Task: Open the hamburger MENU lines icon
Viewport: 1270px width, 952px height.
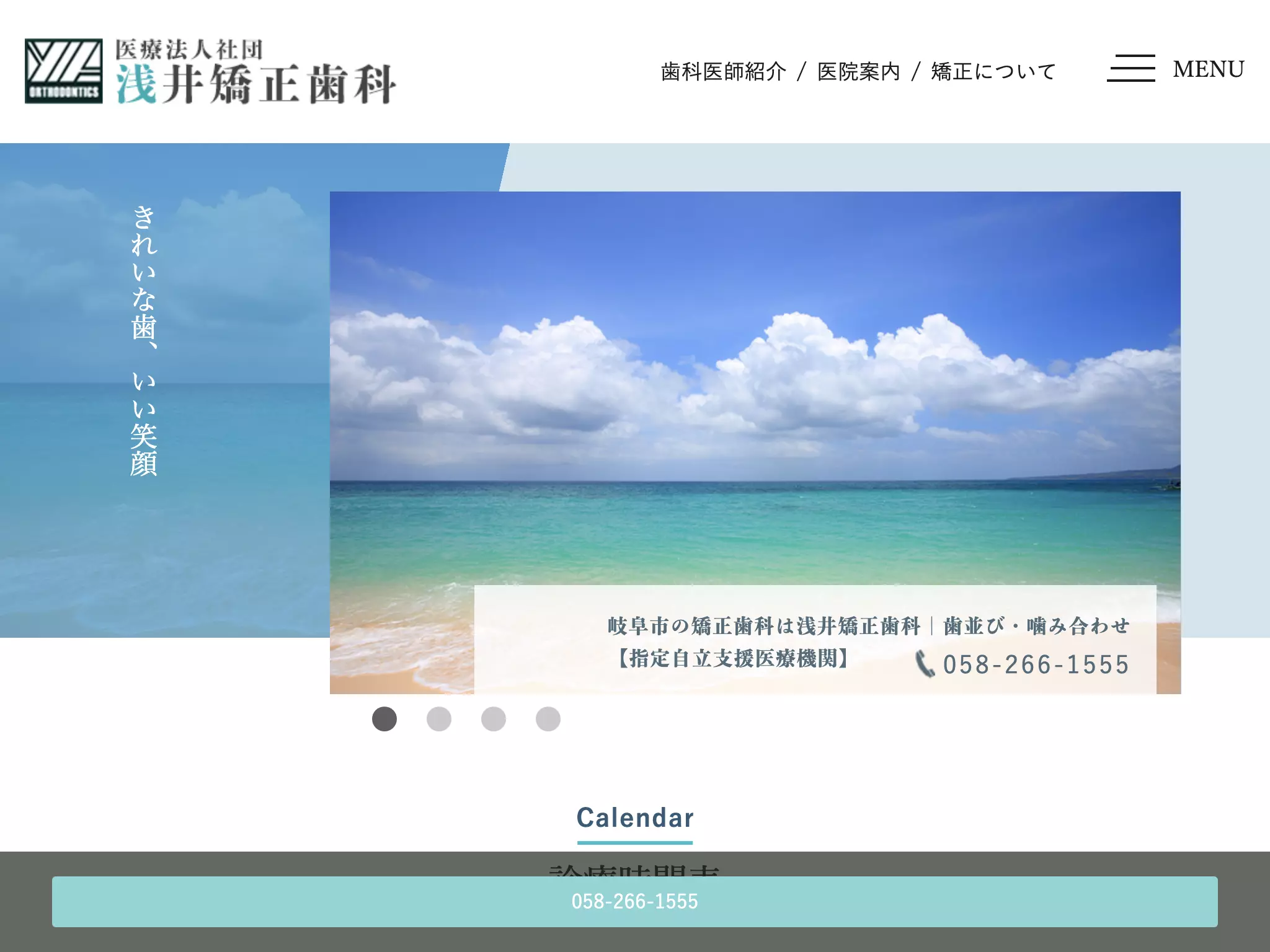Action: pyautogui.click(x=1131, y=68)
